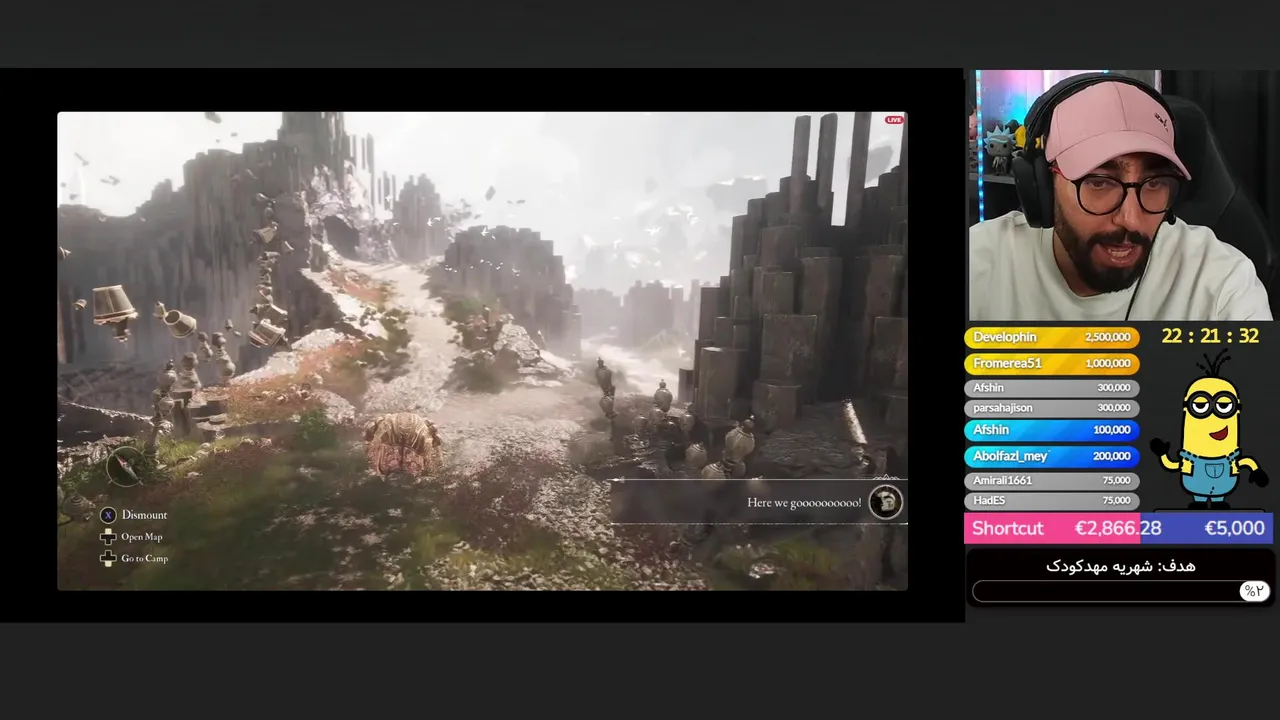Click the X button icon beside Dismount
The height and width of the screenshot is (720, 1280).
pyautogui.click(x=108, y=515)
